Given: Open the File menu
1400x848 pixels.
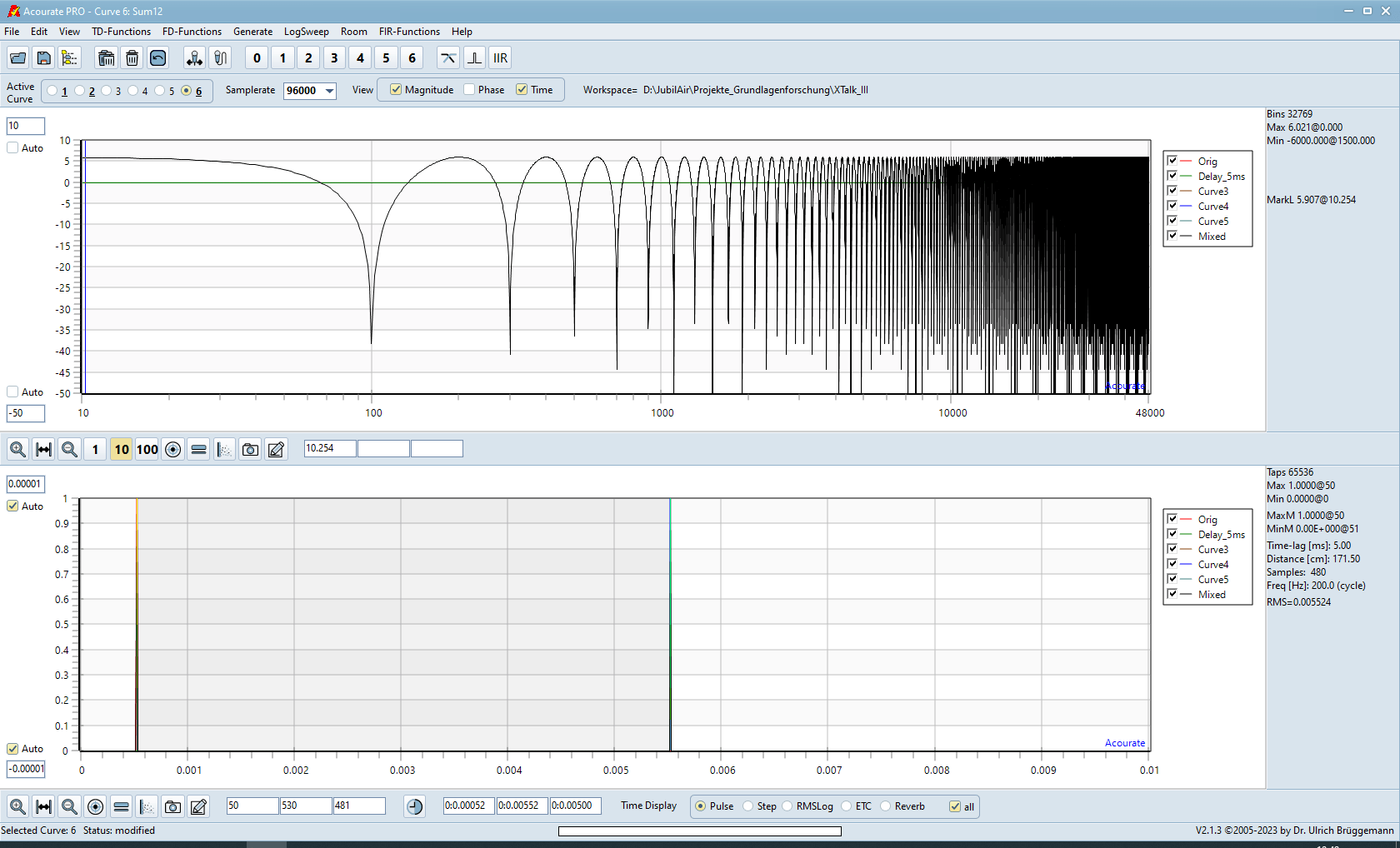Looking at the screenshot, I should (12, 32).
